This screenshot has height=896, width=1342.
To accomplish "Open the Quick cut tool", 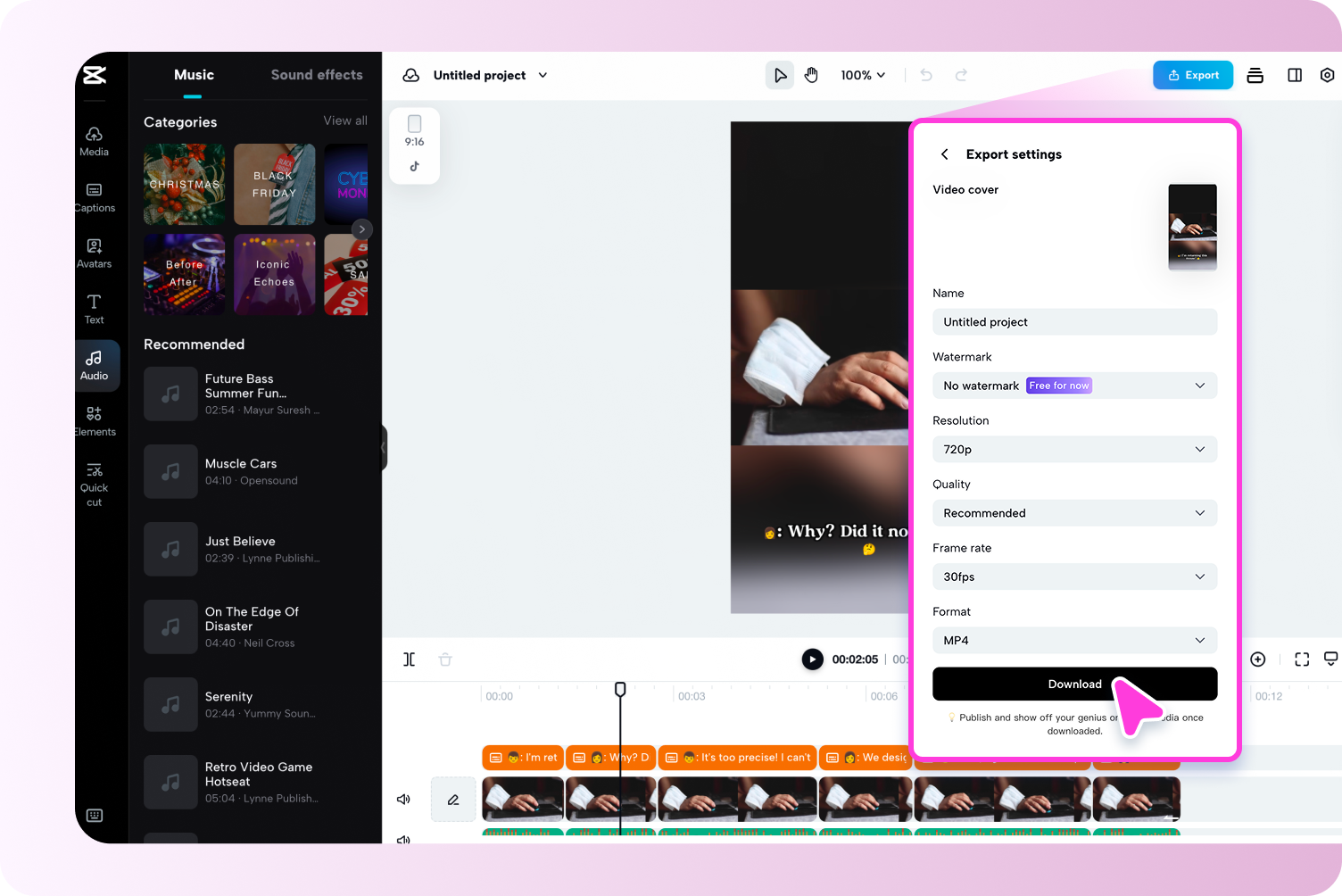I will pos(94,483).
